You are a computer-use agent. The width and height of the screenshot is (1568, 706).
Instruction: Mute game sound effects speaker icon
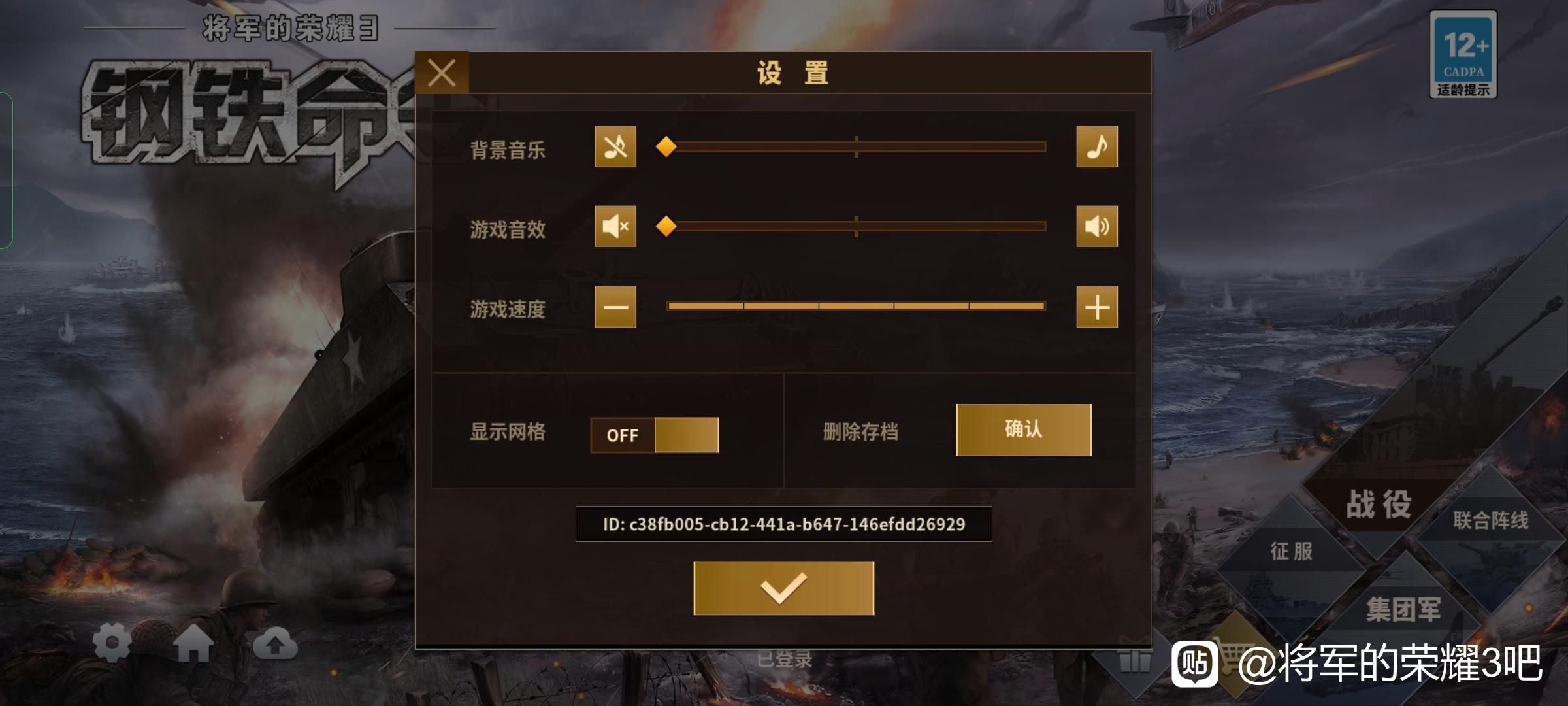click(615, 227)
